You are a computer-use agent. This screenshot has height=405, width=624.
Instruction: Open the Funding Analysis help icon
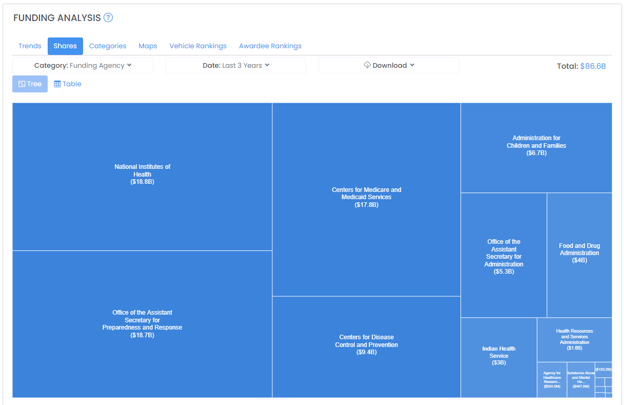tap(108, 18)
